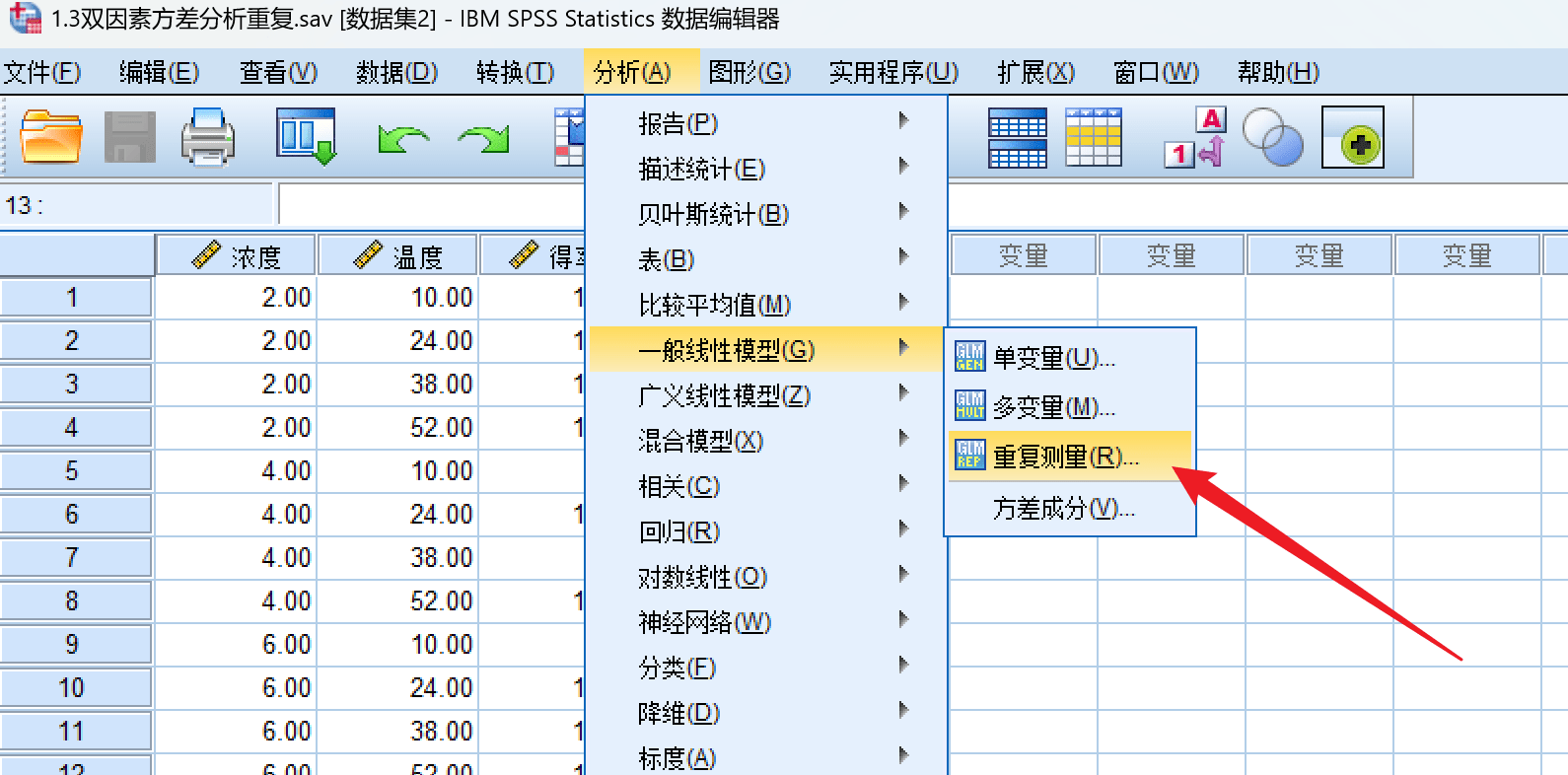Expand the 描述统计(E) submenu
The height and width of the screenshot is (775, 1568).
(701, 169)
